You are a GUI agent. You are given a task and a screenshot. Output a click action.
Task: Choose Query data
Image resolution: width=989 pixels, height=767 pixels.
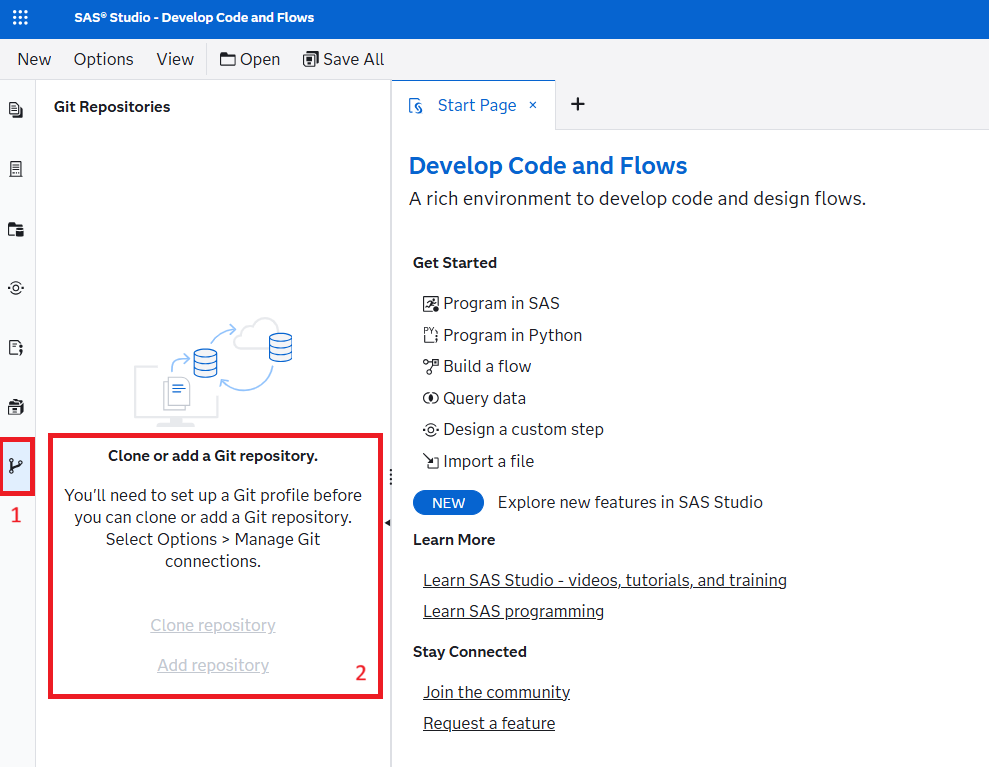coord(484,398)
